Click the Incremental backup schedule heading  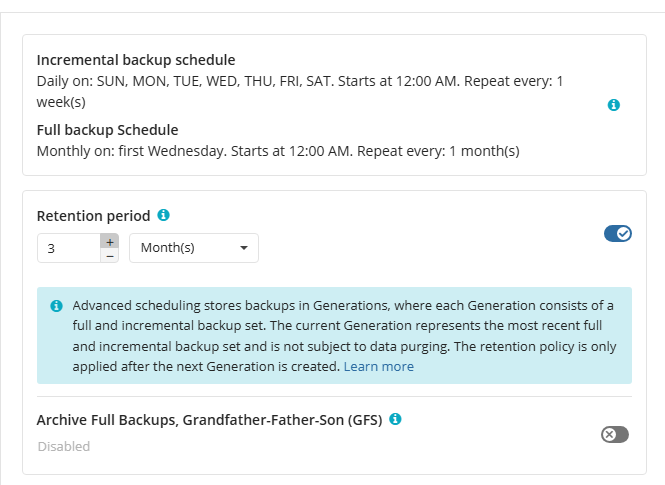(136, 60)
